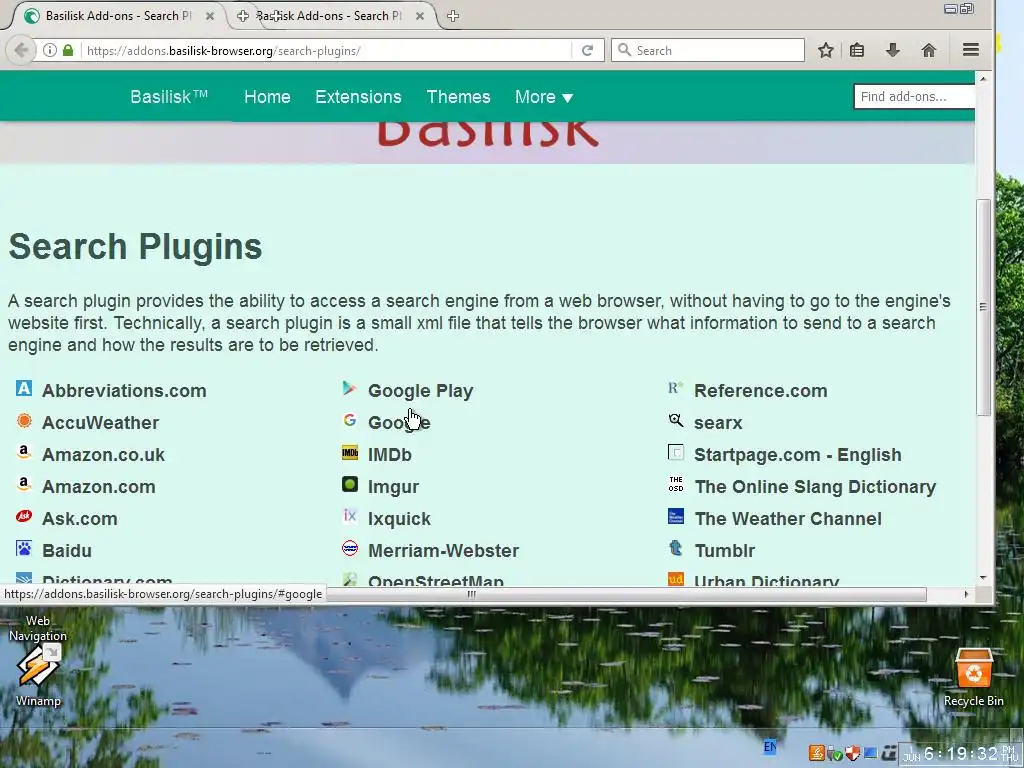Click the horizontal scrollbar thumb
This screenshot has width=1024, height=768.
click(472, 594)
